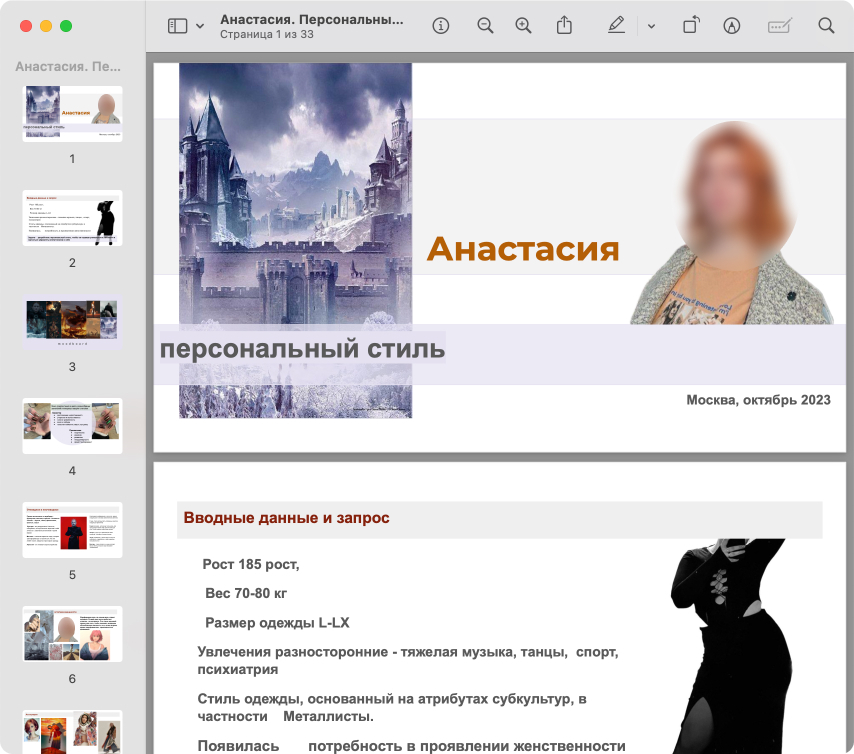Open the Share menu
The image size is (854, 754).
tap(564, 25)
